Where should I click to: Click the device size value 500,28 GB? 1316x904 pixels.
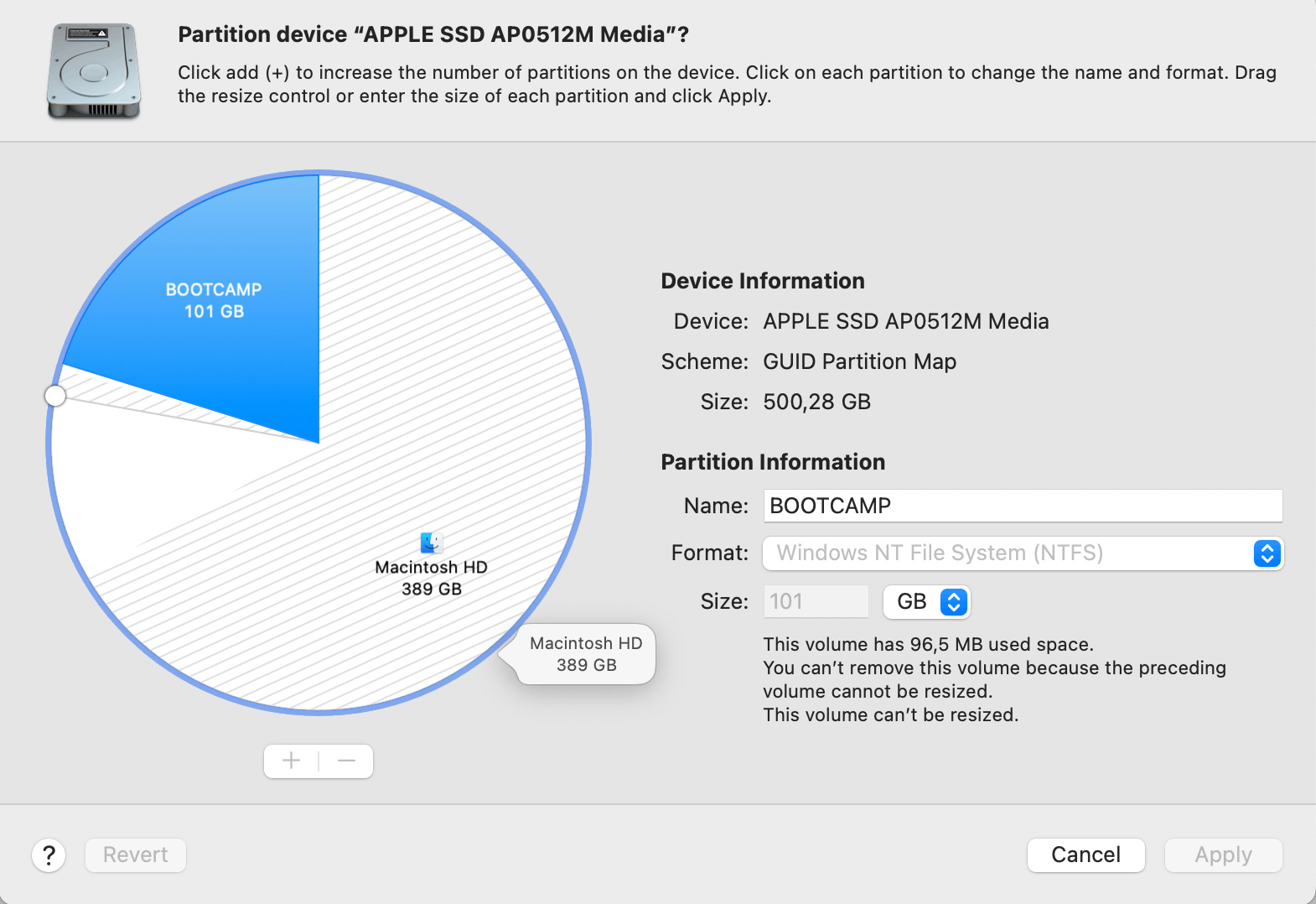coord(816,402)
